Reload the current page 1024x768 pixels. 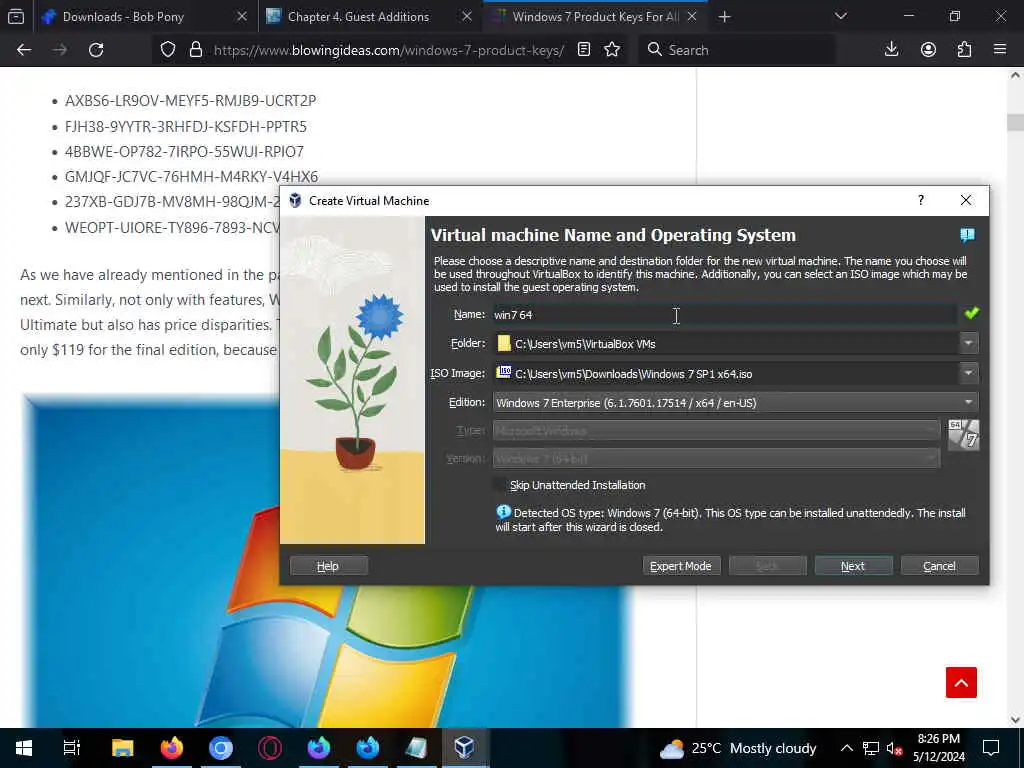coord(96,50)
